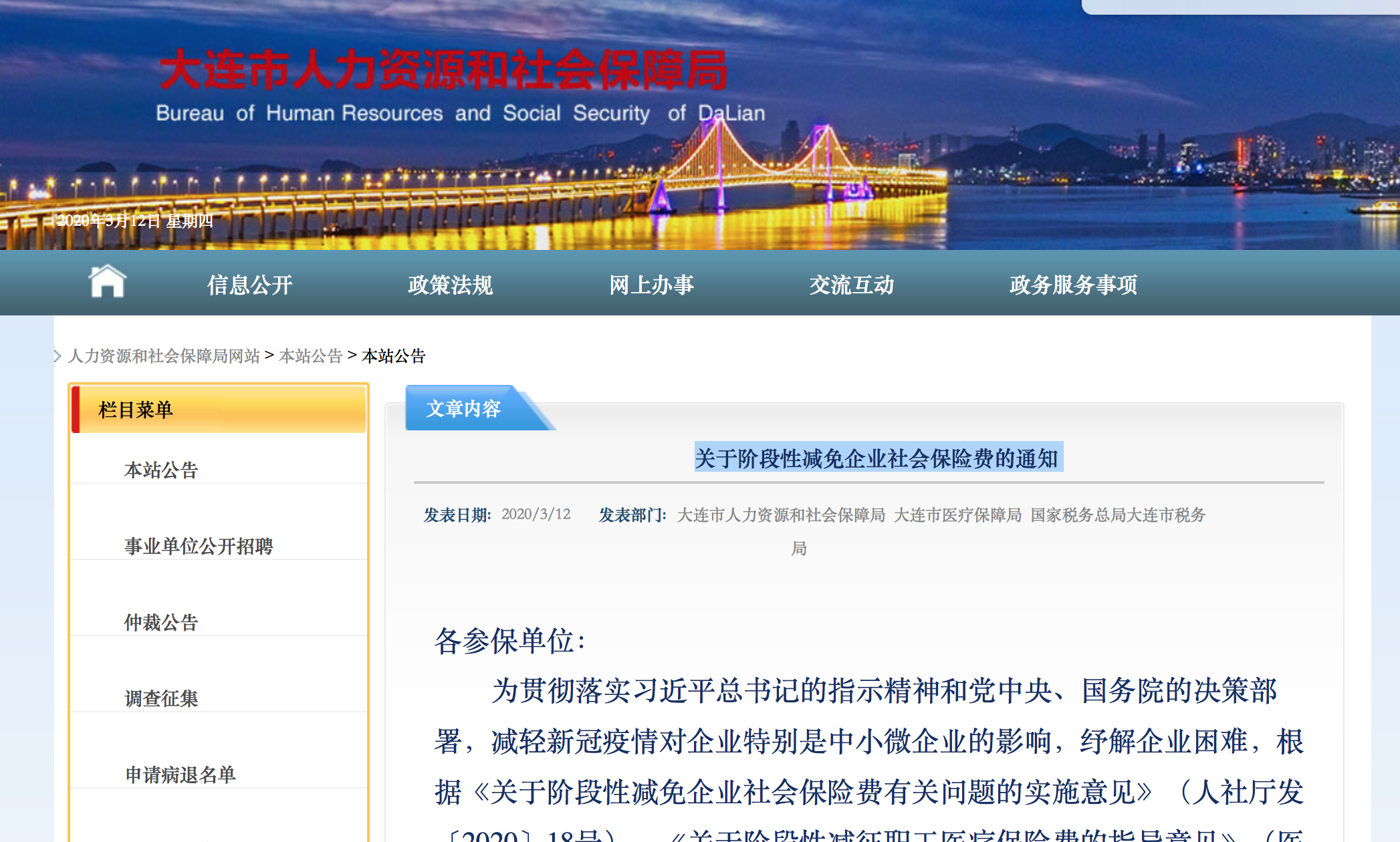Select 本站公告 in the sidebar menu
The height and width of the screenshot is (842, 1400).
[x=161, y=470]
